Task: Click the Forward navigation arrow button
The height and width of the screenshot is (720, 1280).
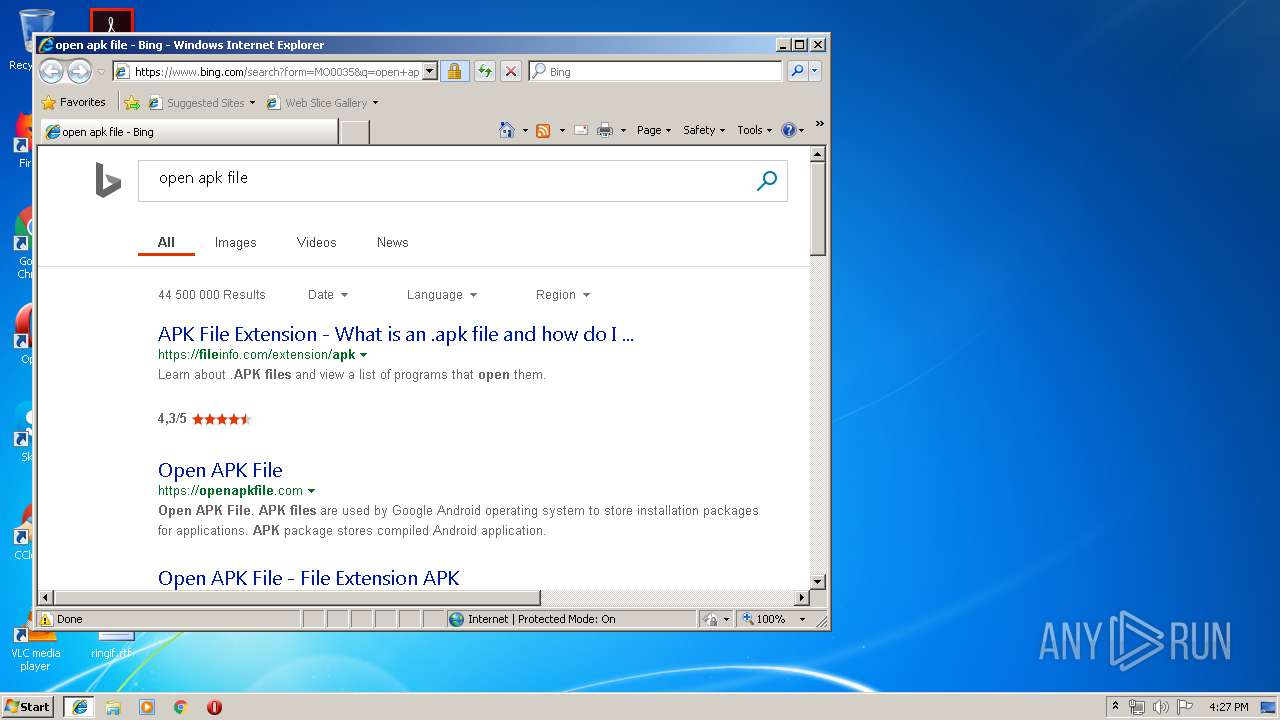Action: [79, 71]
